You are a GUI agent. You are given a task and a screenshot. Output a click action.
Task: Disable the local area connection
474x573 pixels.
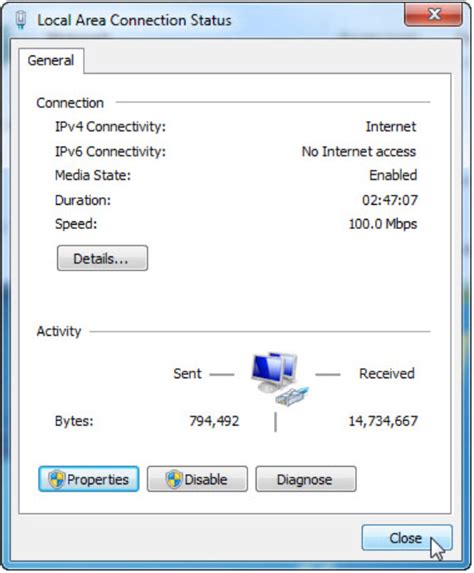197,479
